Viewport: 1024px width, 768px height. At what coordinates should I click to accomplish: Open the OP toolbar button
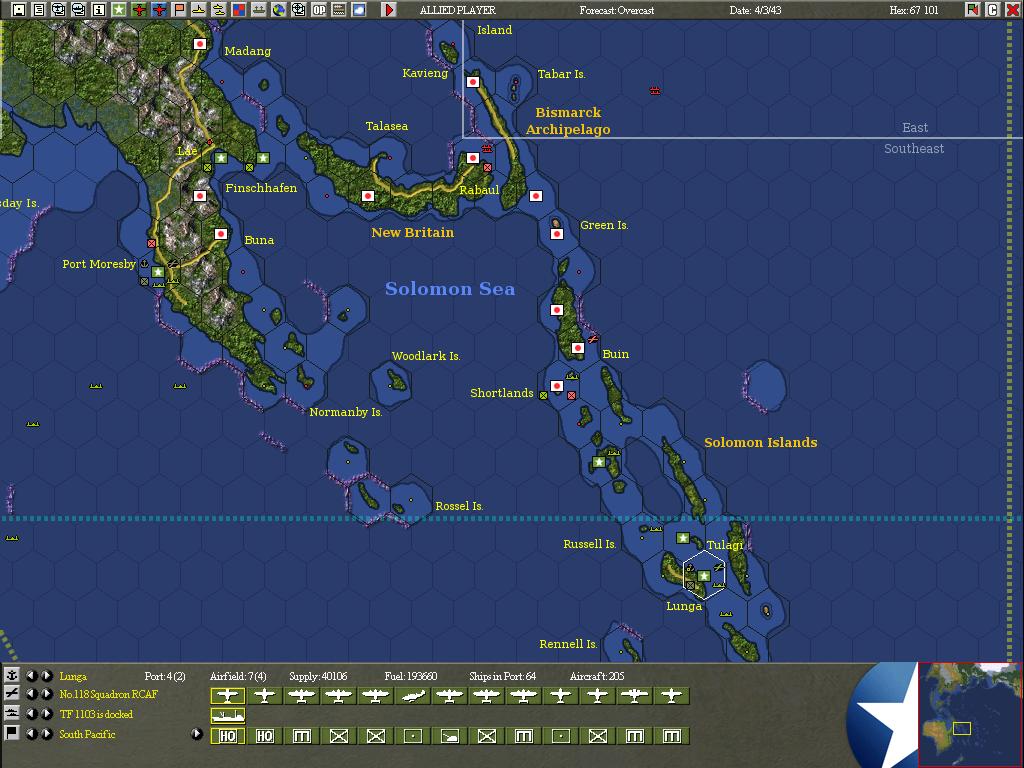click(319, 10)
